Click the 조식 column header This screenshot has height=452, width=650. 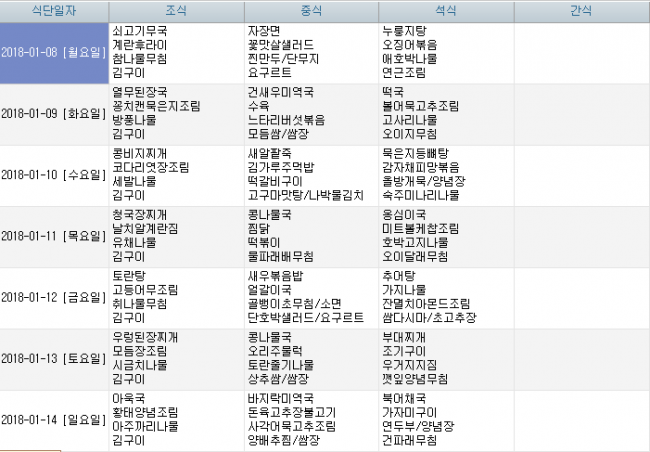point(175,11)
